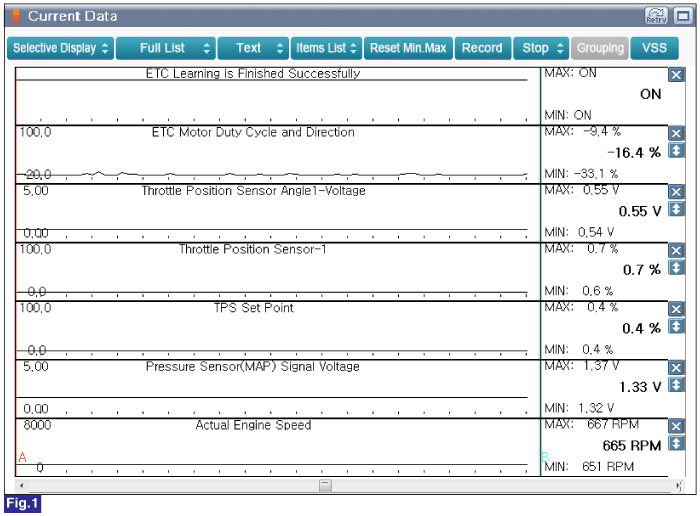This screenshot has width=700, height=516.
Task: Click the VSS button
Action: coord(654,48)
